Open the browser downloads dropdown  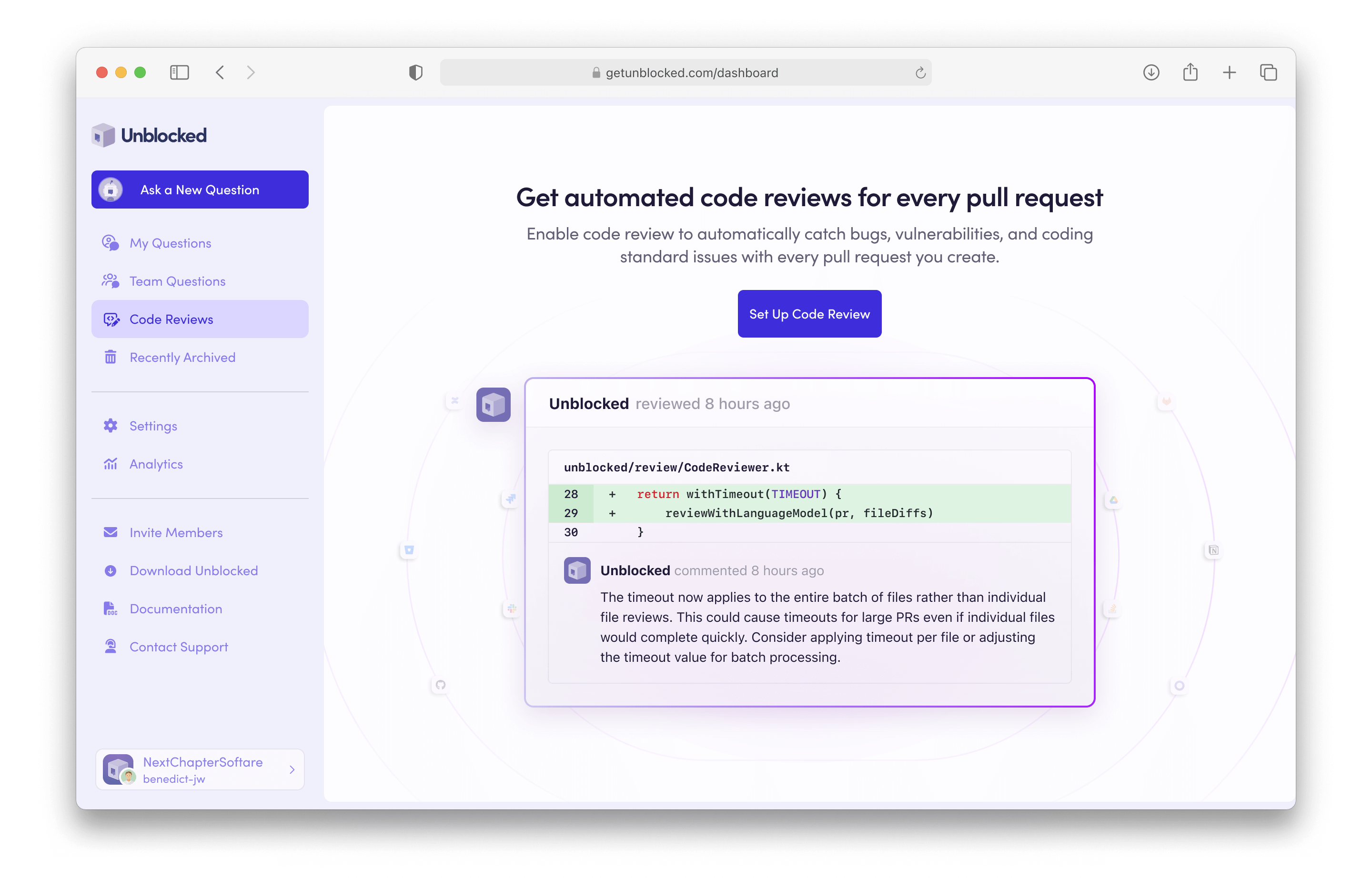coord(1151,72)
